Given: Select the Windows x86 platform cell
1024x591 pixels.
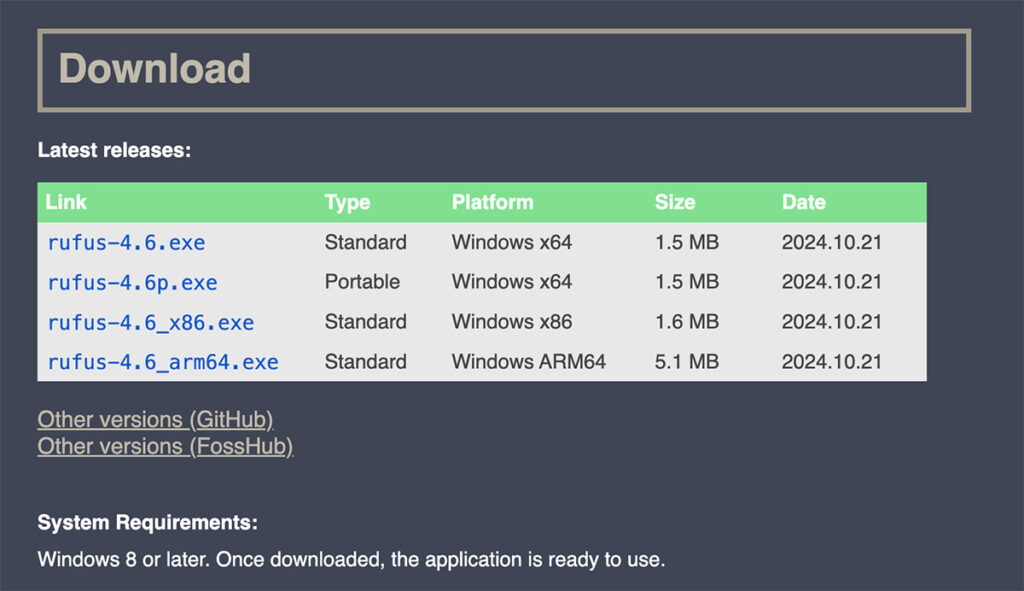Looking at the screenshot, I should click(x=511, y=322).
